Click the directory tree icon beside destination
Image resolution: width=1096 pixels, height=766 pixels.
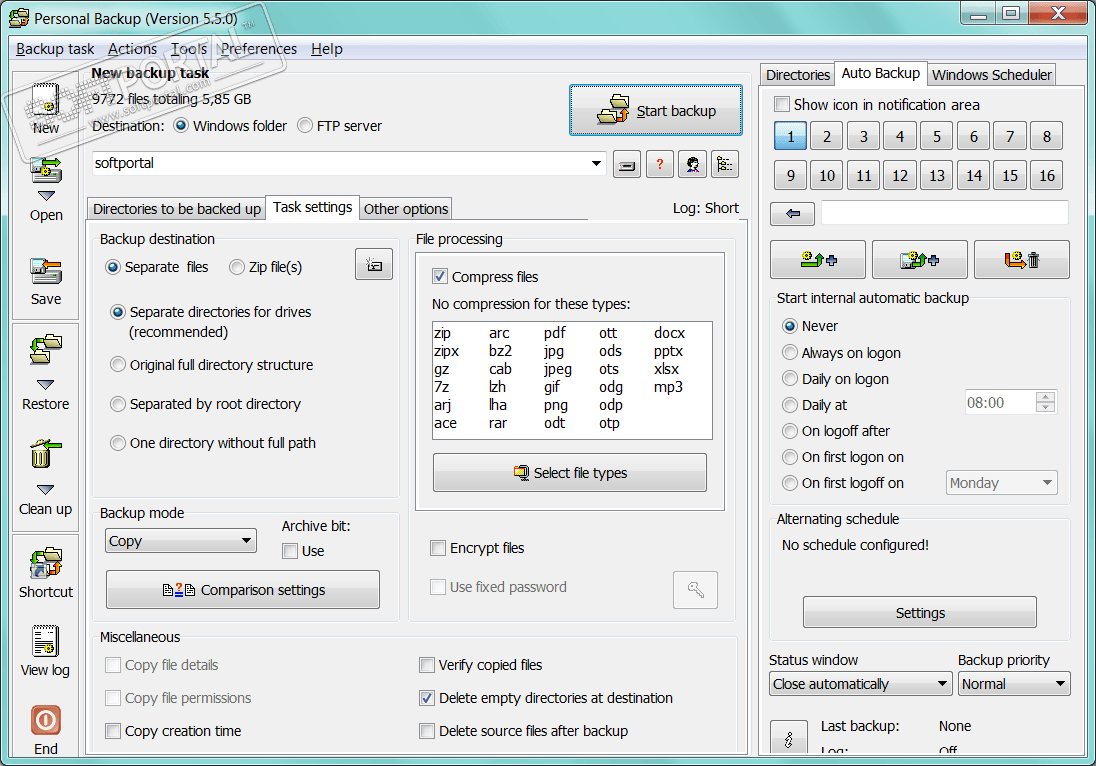(x=726, y=165)
